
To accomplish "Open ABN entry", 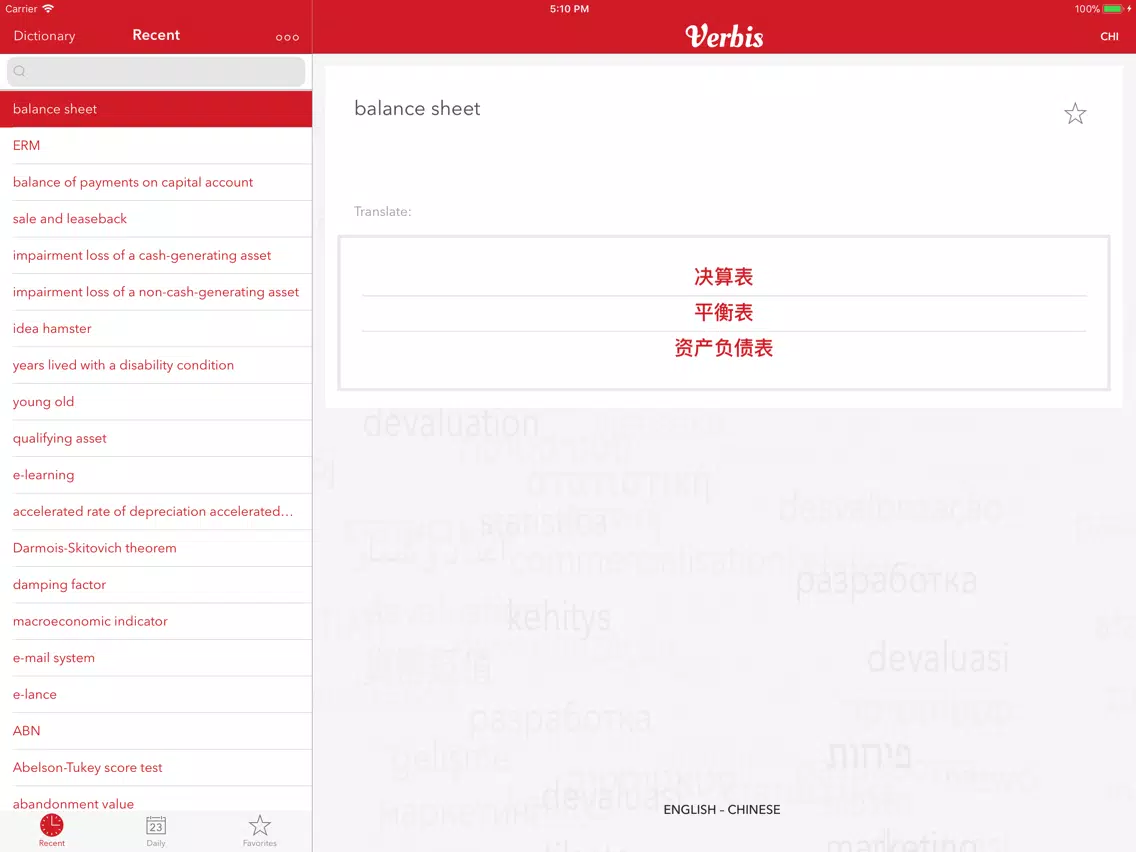I will (156, 731).
